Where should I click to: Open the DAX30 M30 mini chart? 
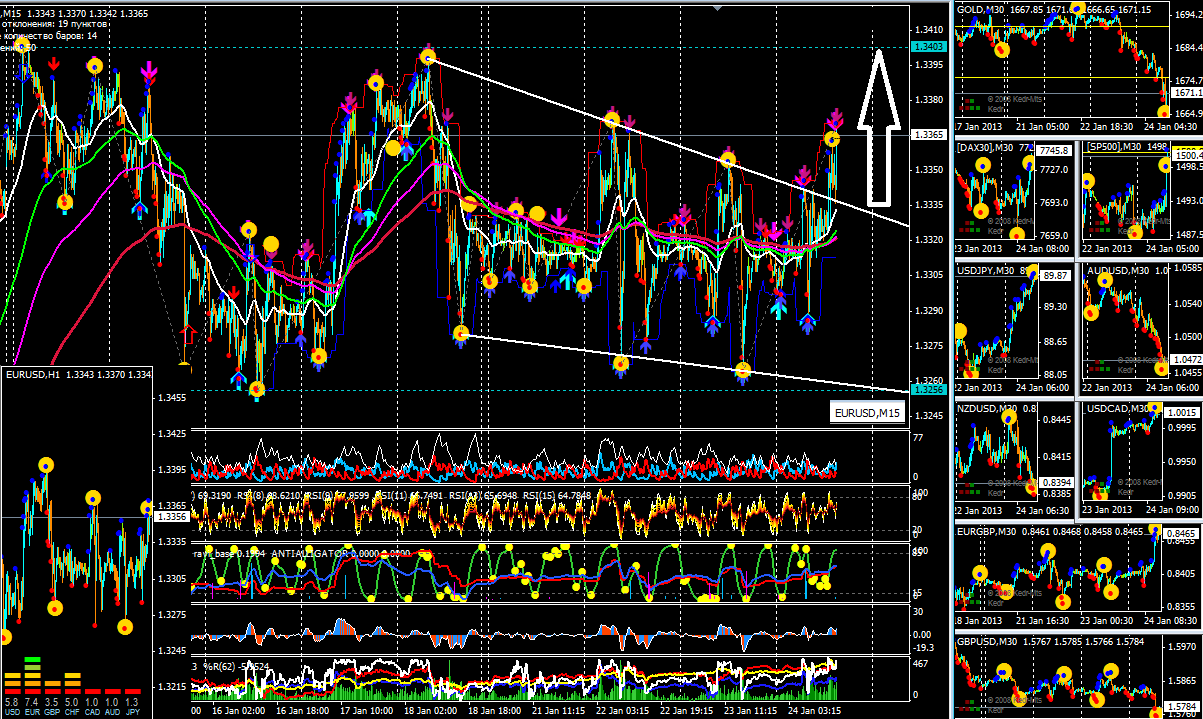point(1012,195)
